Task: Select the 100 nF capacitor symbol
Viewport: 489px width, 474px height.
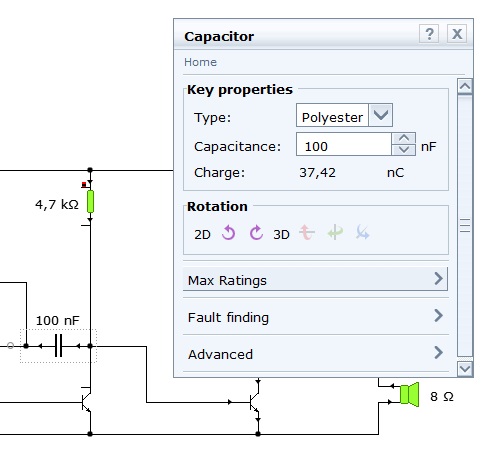Action: click(58, 346)
